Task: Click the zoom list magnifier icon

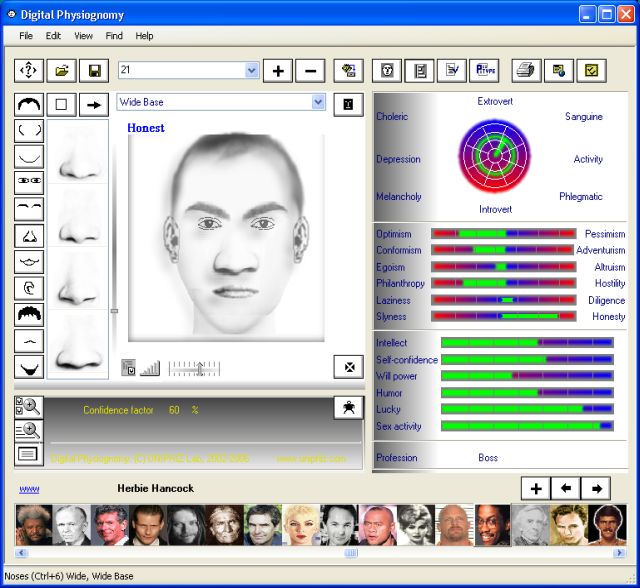Action: click(x=28, y=431)
